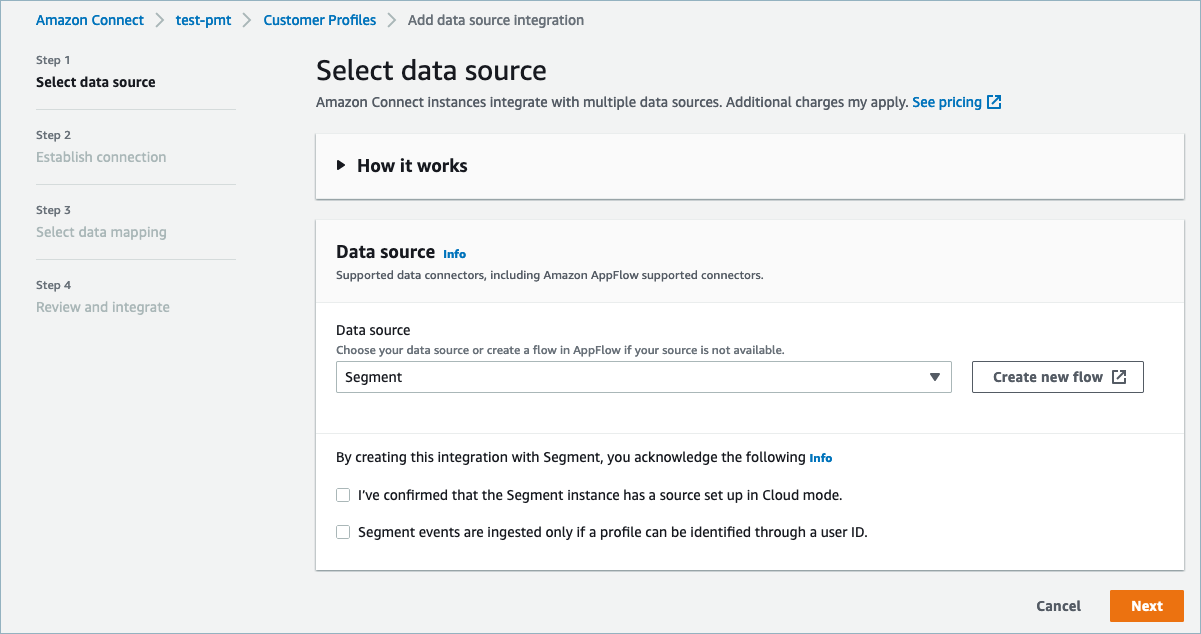Click the disclosure triangle beside How it works
The width and height of the screenshot is (1201, 634).
tap(340, 166)
